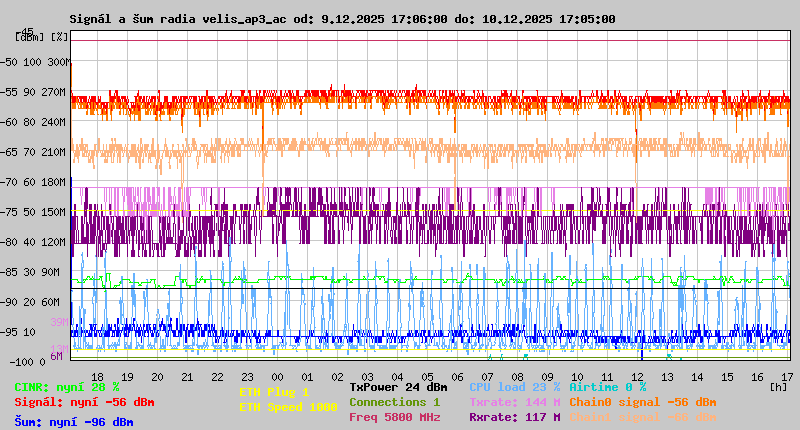
Task: Select the 12 hour mark on time axis
Action: click(x=636, y=376)
